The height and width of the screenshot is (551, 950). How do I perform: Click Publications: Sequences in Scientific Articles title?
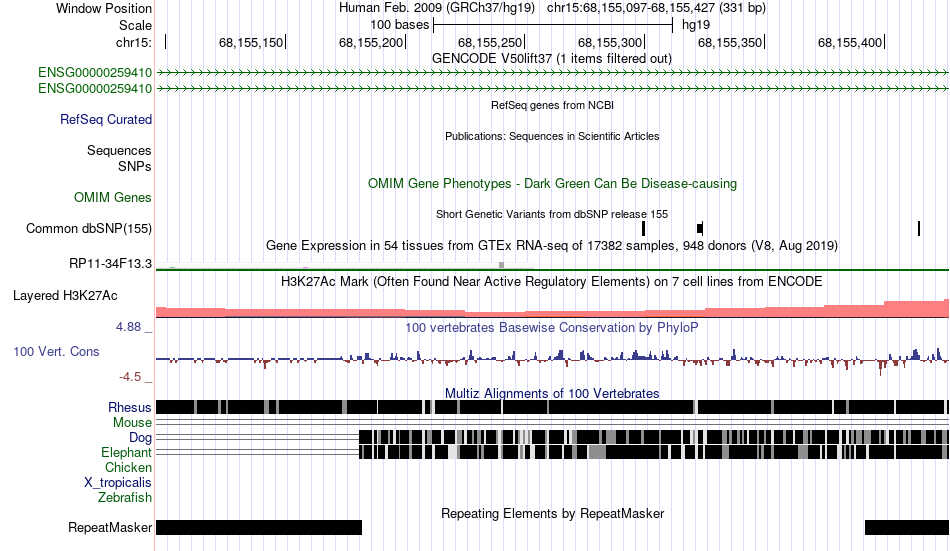(x=552, y=136)
